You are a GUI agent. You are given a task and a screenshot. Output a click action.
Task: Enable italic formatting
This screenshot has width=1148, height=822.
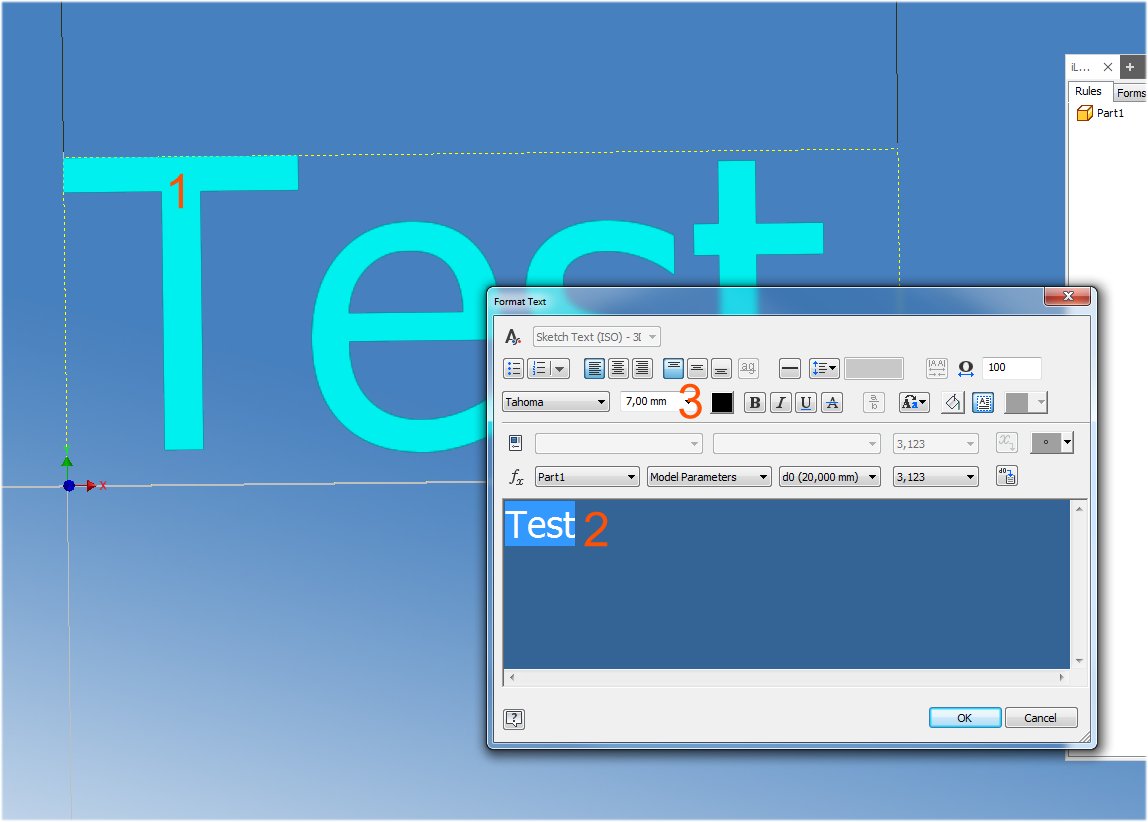779,402
